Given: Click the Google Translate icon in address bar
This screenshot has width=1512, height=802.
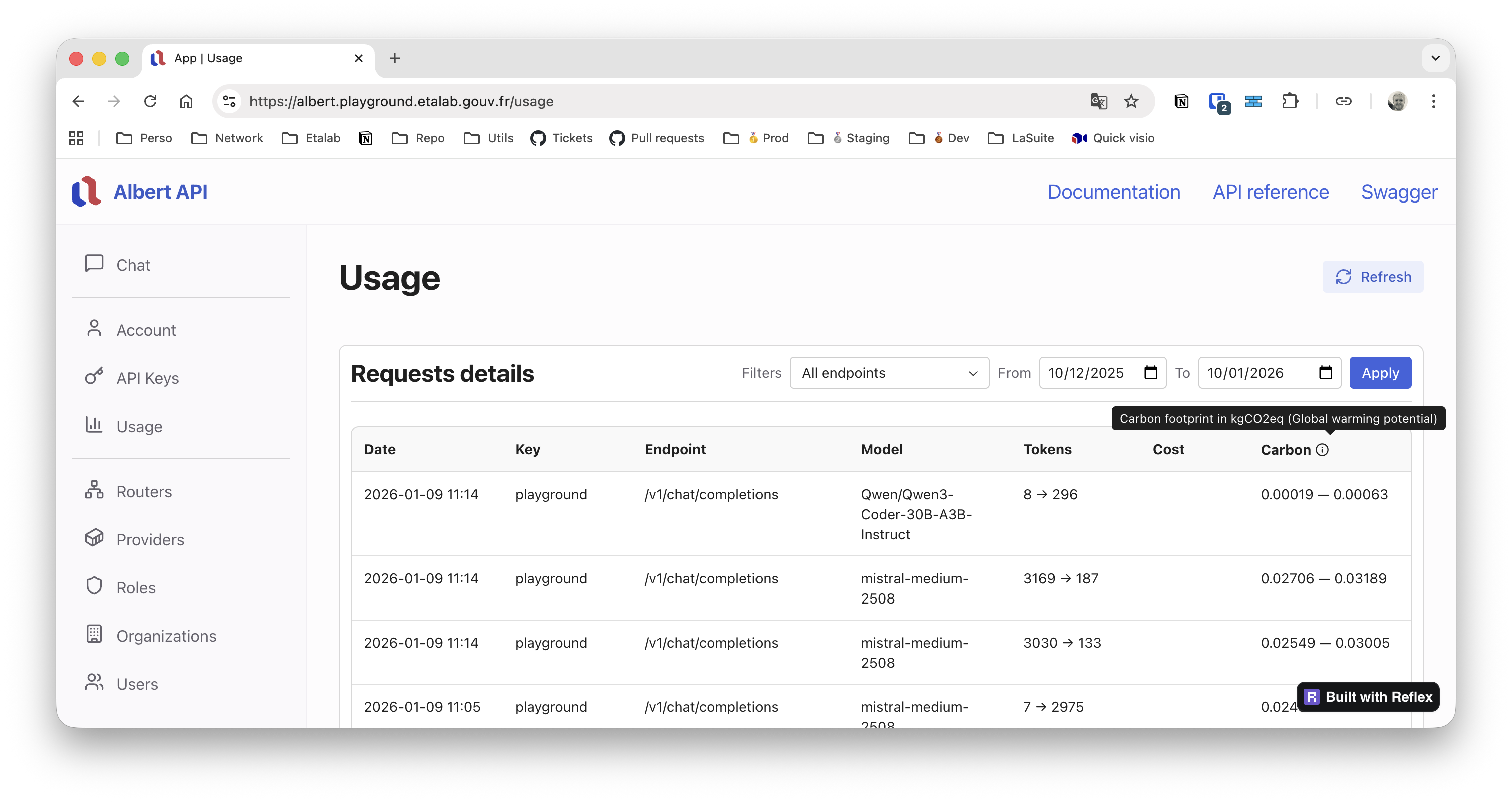Looking at the screenshot, I should click(x=1099, y=101).
